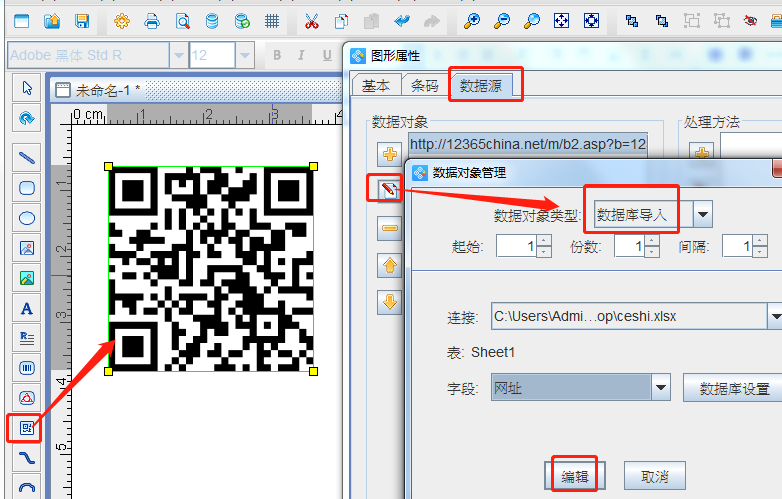Add data object with plus icon
The width and height of the screenshot is (782, 499).
pos(389,154)
